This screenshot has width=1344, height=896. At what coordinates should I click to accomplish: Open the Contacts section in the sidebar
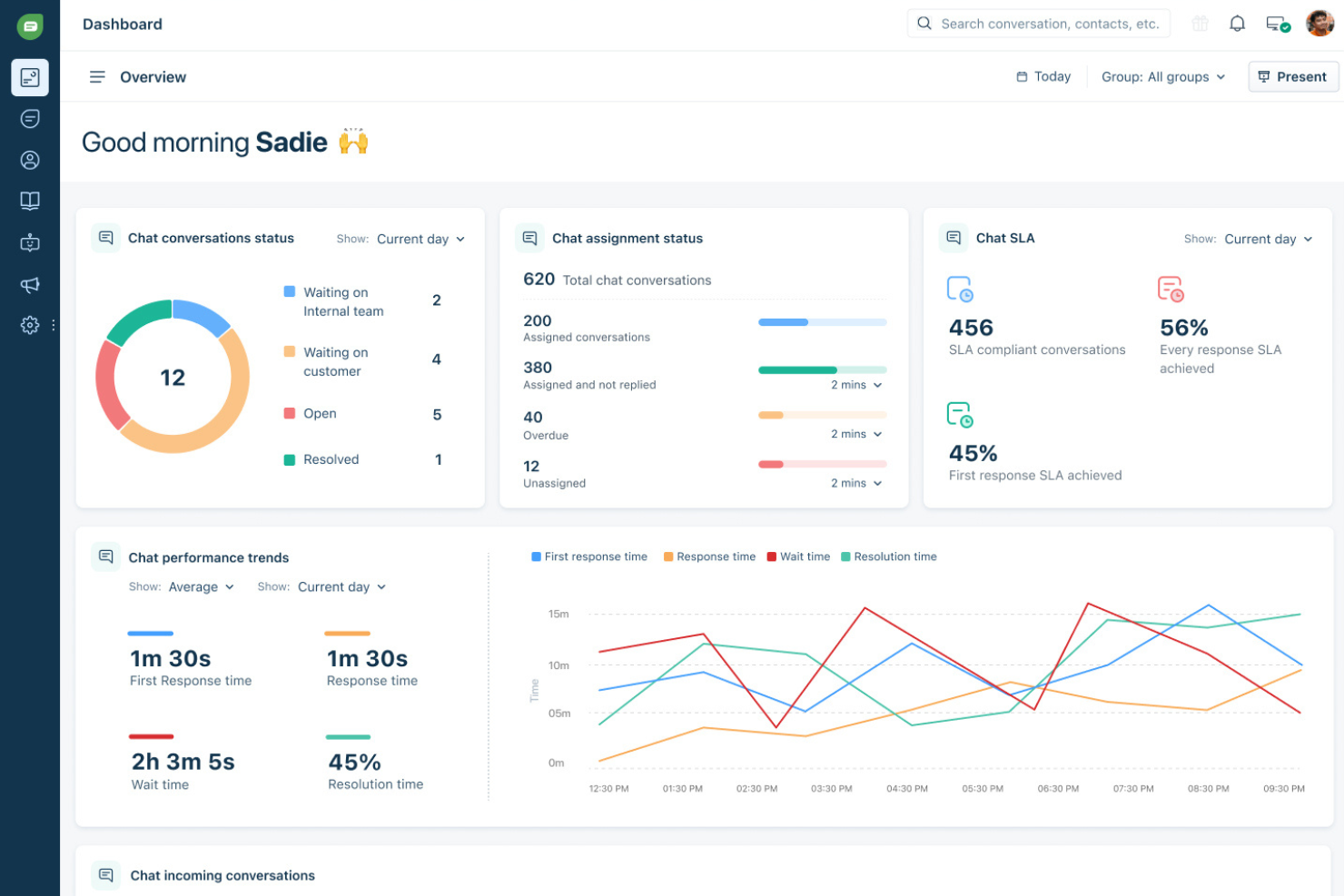pyautogui.click(x=30, y=160)
